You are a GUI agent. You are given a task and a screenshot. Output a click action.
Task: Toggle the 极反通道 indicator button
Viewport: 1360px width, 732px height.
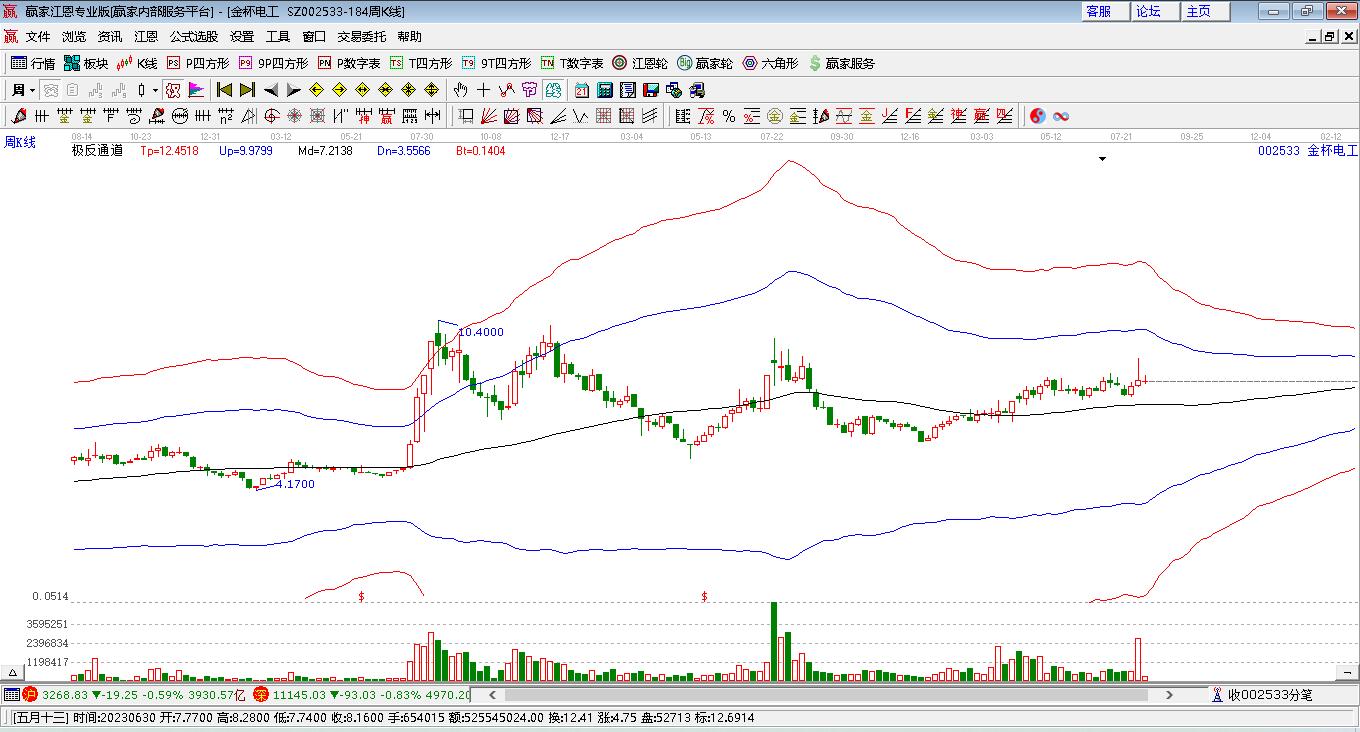[173, 90]
